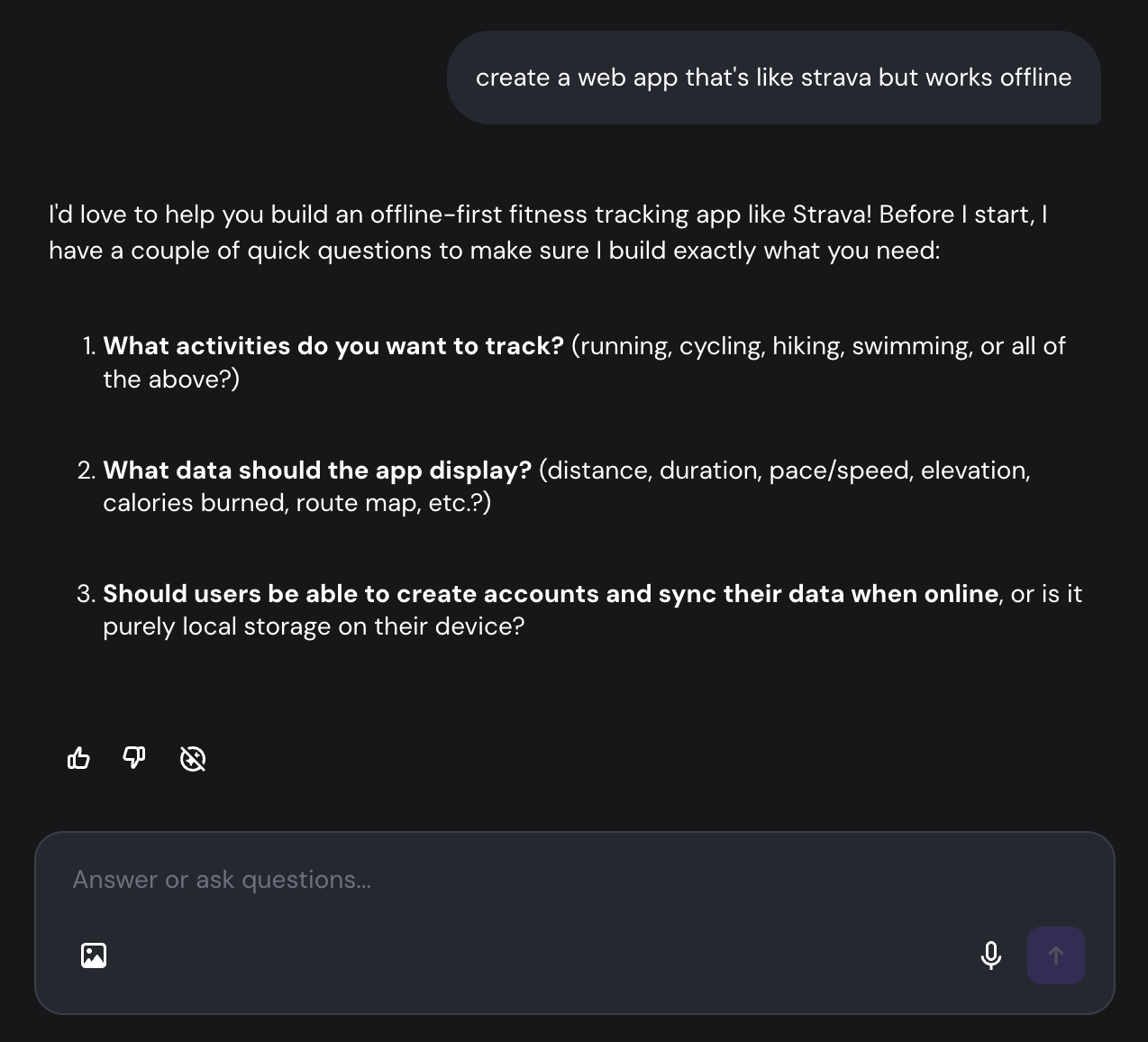The height and width of the screenshot is (1042, 1148).
Task: Click the 'Answer or ask questions' input field
Action: pyautogui.click(x=360, y=880)
